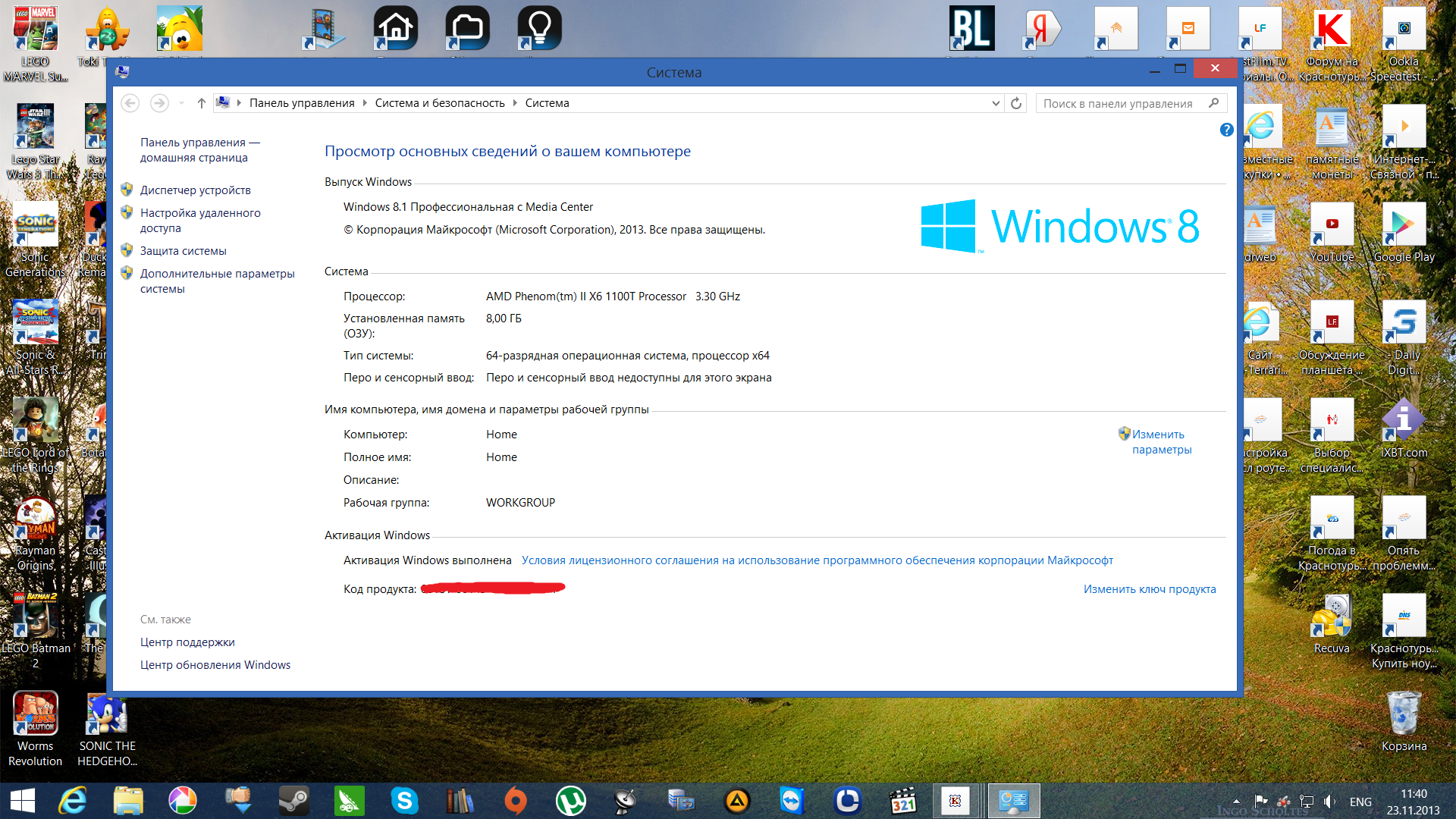Open 'Диспетчер устройств' link

pyautogui.click(x=195, y=190)
